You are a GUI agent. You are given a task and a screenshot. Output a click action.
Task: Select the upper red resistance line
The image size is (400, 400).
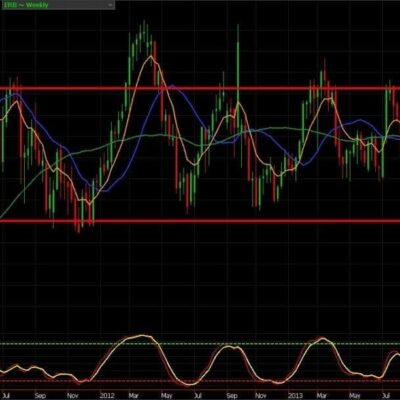click(x=200, y=88)
